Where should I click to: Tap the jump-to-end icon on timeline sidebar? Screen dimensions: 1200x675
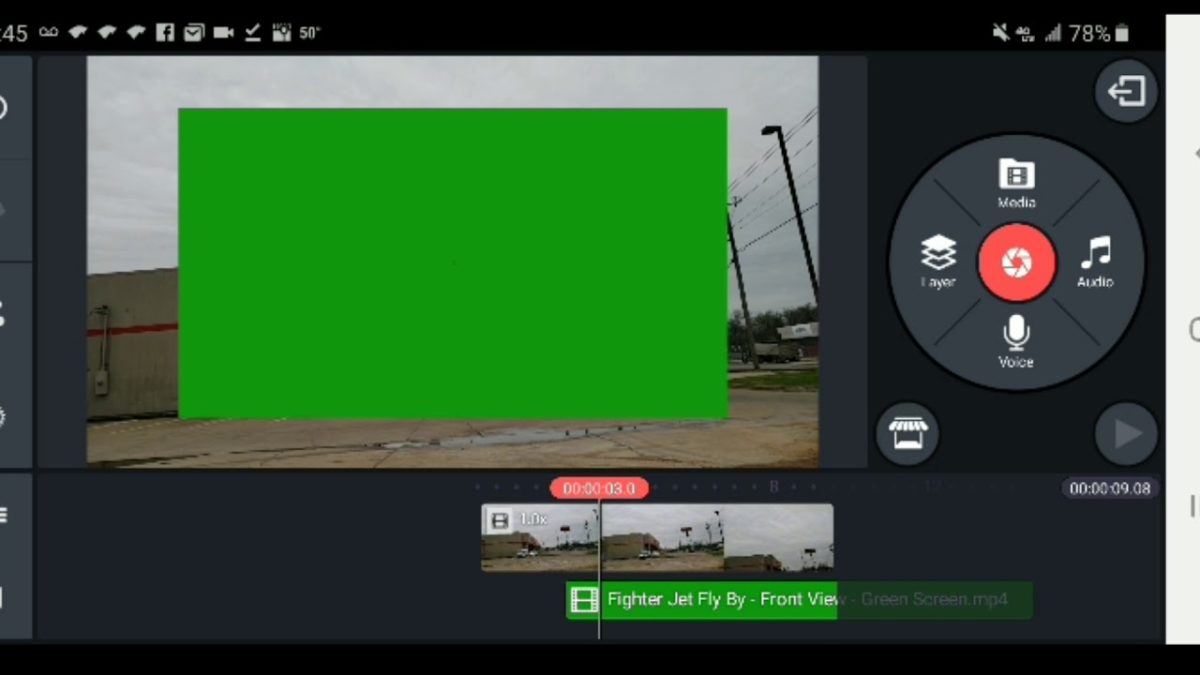click(4, 598)
